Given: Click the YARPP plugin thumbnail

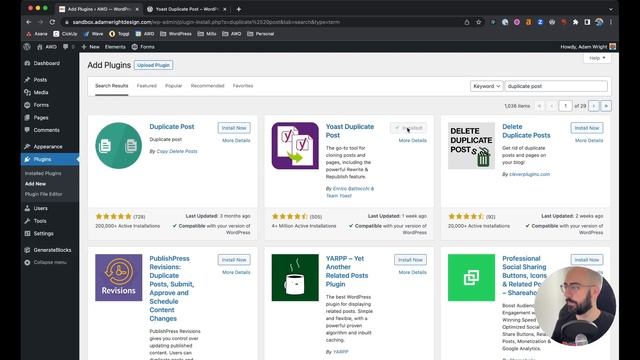Looking at the screenshot, I should click(295, 278).
